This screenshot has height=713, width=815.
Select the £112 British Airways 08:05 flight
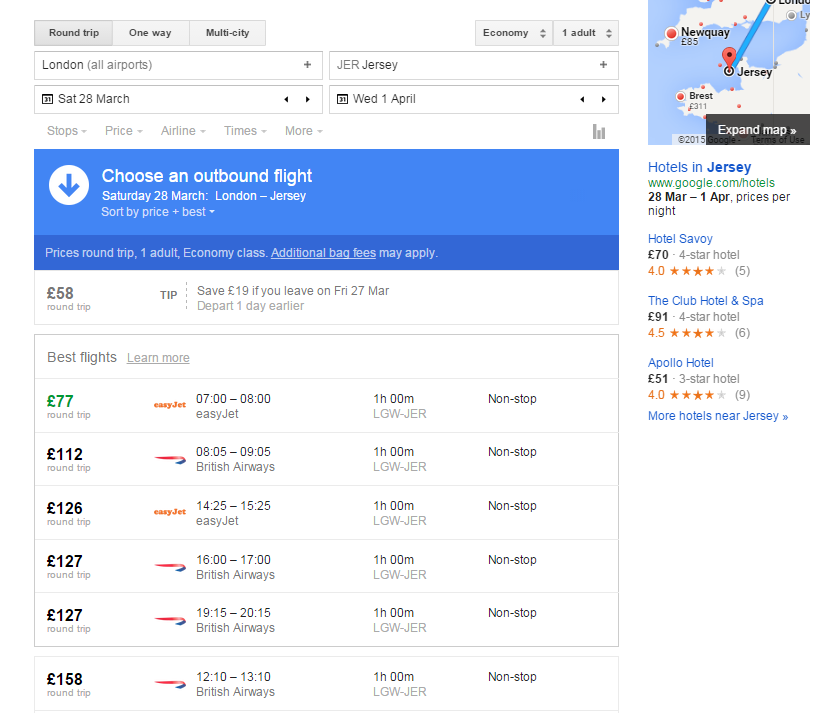[x=326, y=459]
